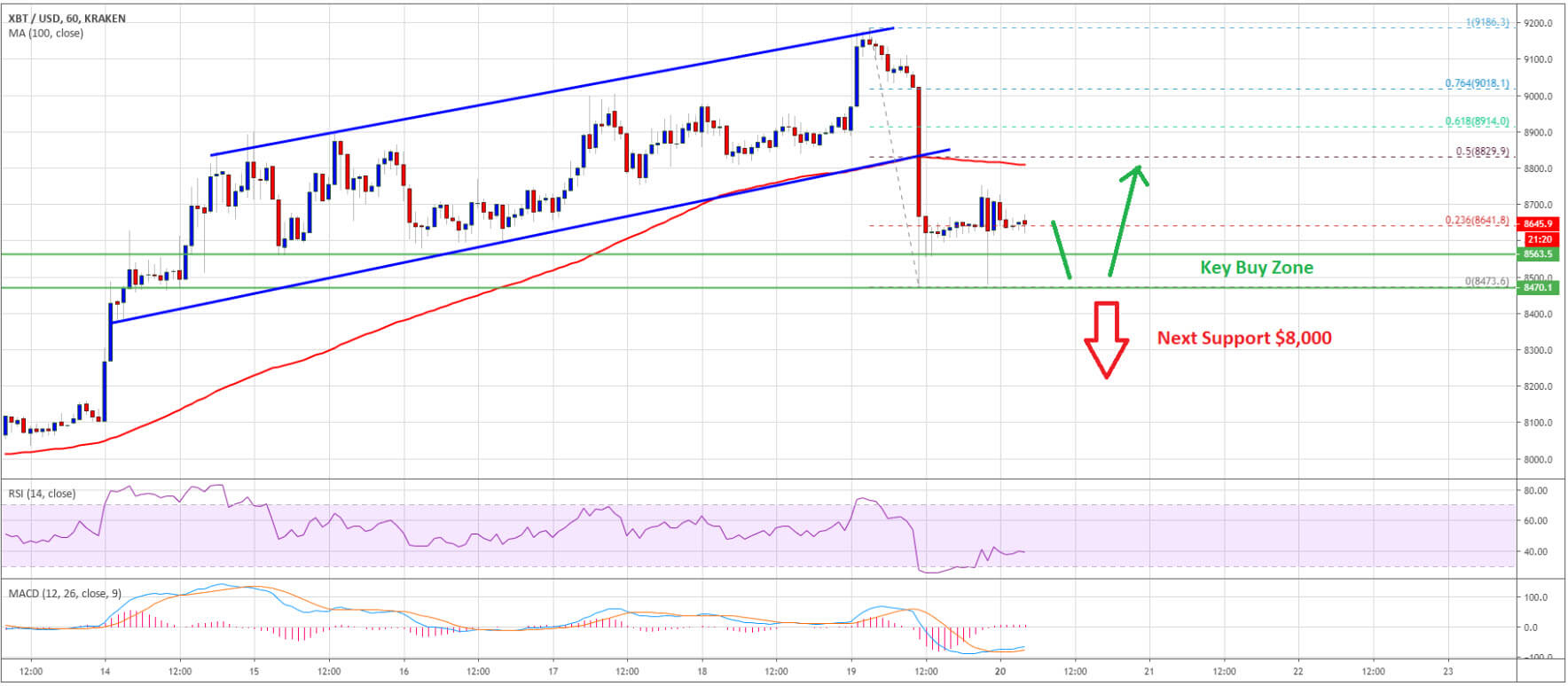Click 8700.0 on the price axis

pyautogui.click(x=1539, y=205)
